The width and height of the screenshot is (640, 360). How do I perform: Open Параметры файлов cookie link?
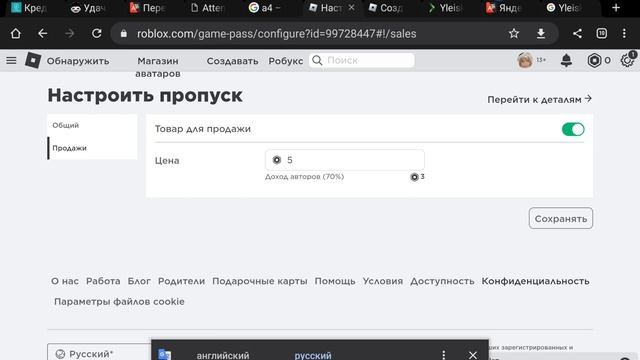[119, 302]
